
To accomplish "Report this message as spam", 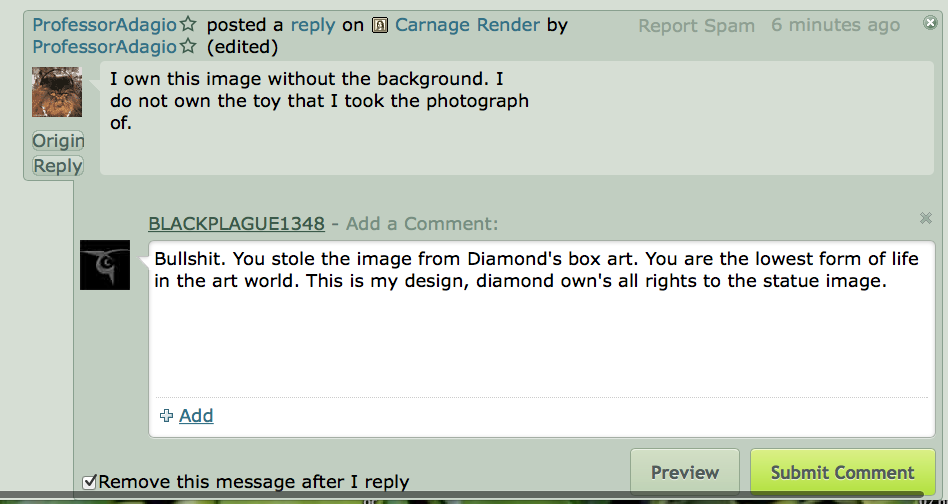I will click(x=696, y=26).
